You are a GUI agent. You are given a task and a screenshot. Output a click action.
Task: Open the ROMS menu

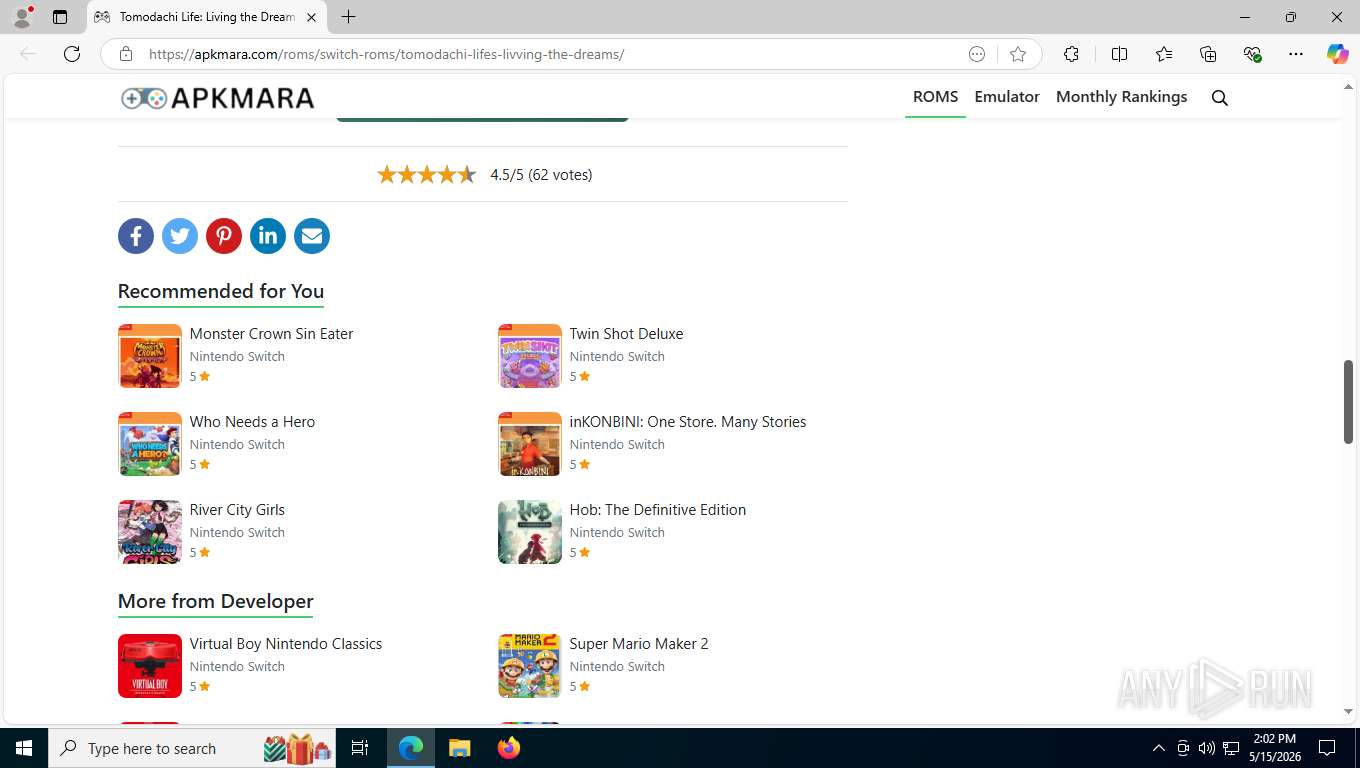935,97
